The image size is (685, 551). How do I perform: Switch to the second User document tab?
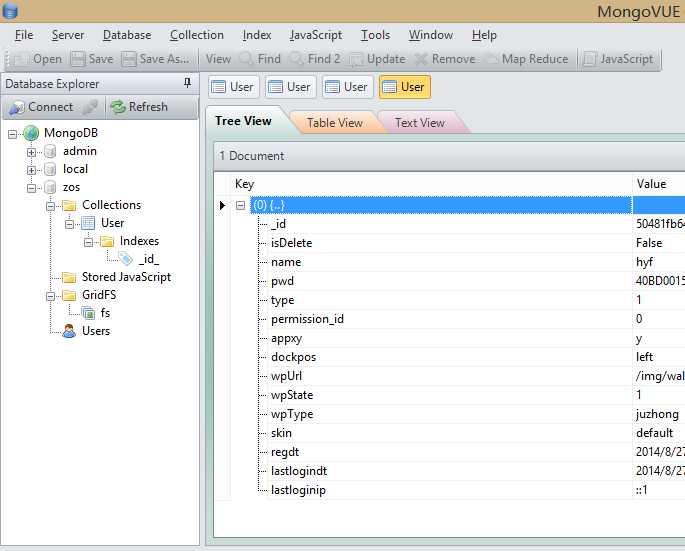tap(290, 87)
